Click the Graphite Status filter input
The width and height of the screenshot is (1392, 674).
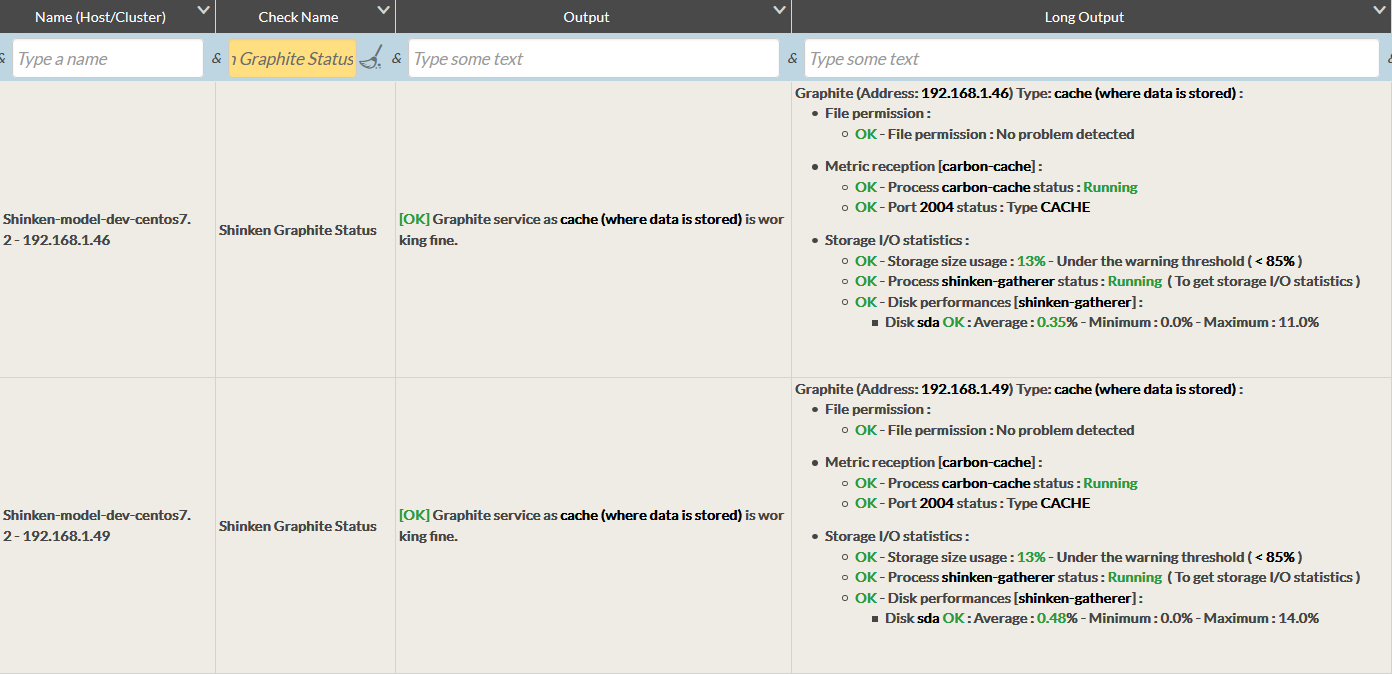pyautogui.click(x=292, y=59)
